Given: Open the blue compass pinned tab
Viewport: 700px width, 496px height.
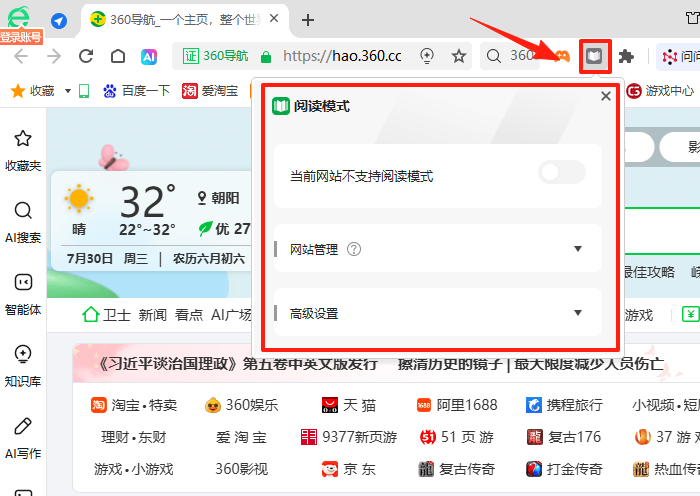Looking at the screenshot, I should coord(58,21).
